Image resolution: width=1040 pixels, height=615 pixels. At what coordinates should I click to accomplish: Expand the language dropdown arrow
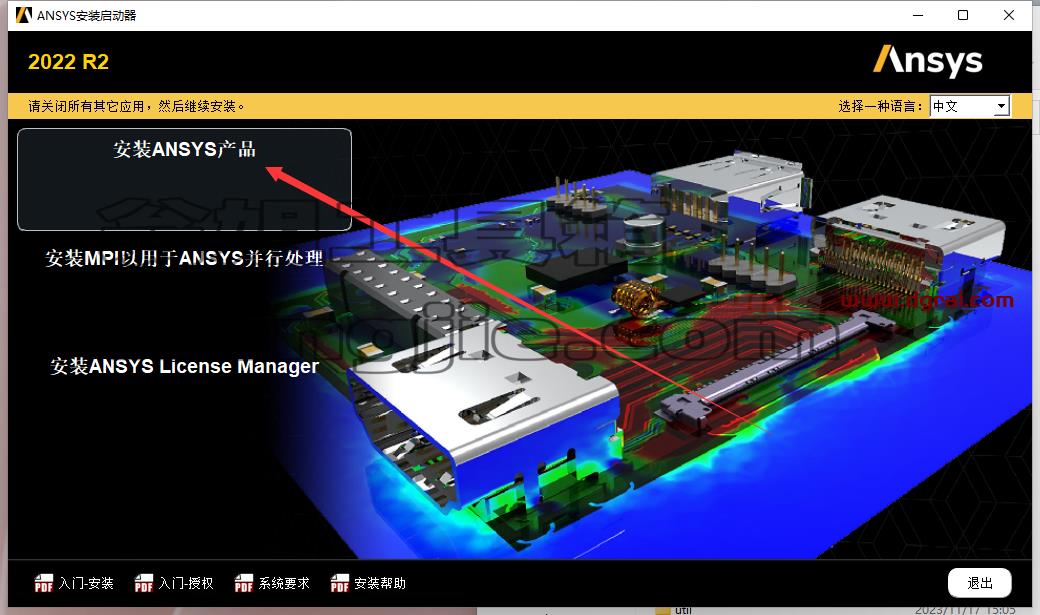(1002, 106)
